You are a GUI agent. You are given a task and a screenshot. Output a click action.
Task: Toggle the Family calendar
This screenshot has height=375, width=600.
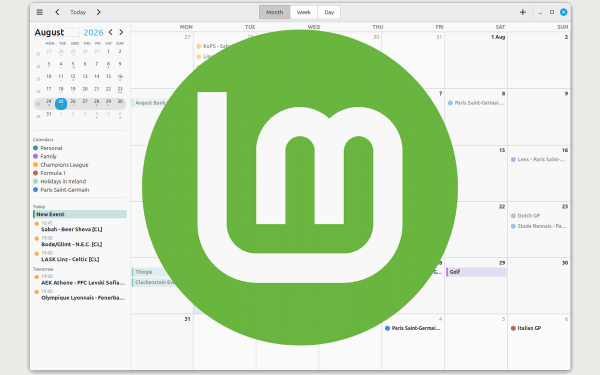coord(45,157)
